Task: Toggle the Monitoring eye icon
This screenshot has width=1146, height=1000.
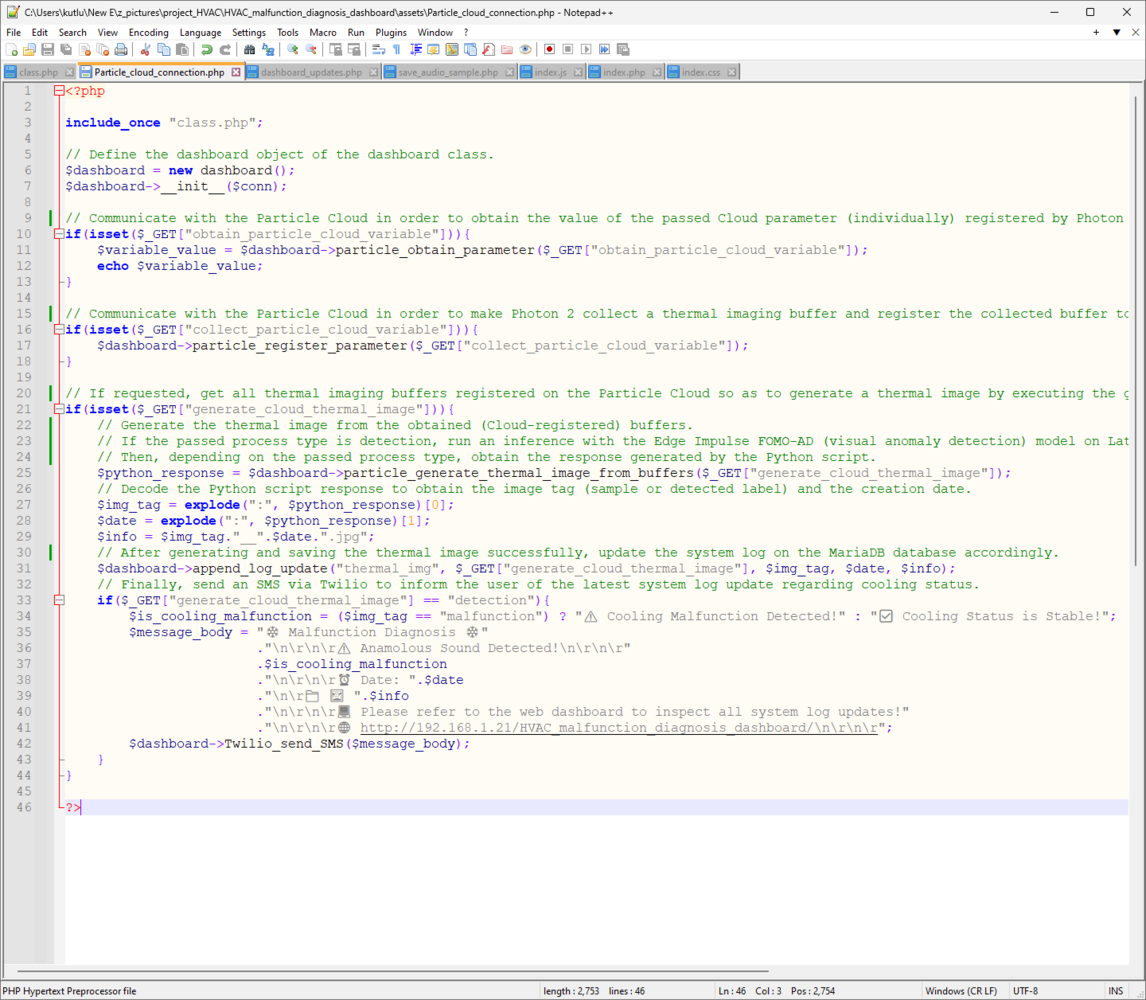Action: pyautogui.click(x=525, y=49)
